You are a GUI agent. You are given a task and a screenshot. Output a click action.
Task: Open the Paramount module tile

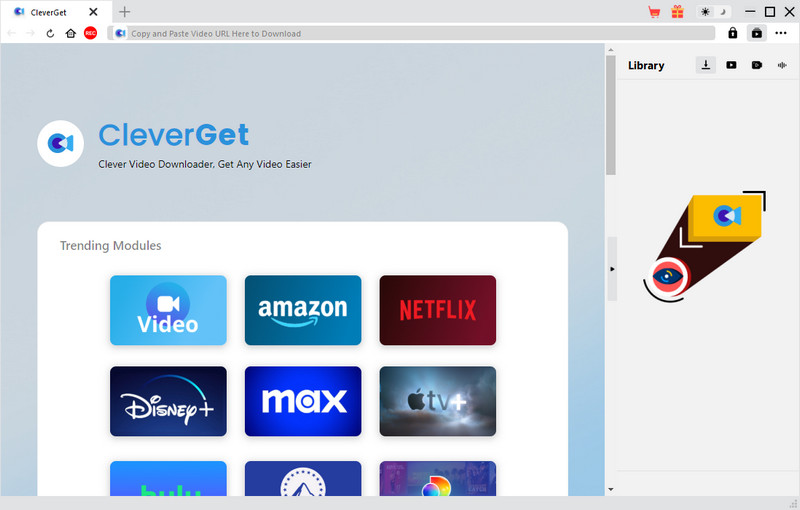[x=303, y=478]
